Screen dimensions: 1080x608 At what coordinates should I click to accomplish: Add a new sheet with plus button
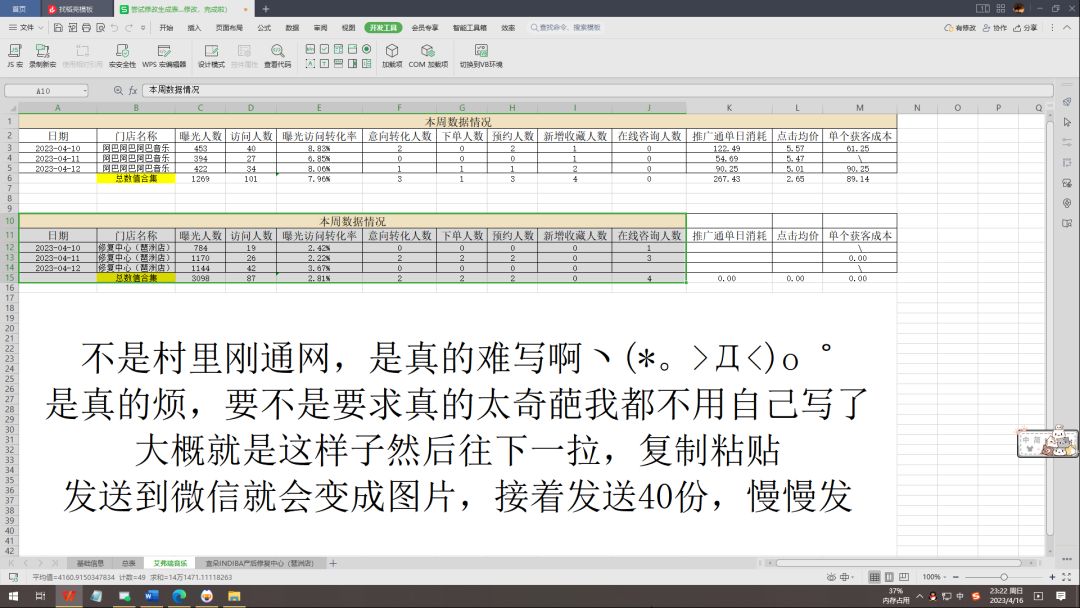point(333,563)
